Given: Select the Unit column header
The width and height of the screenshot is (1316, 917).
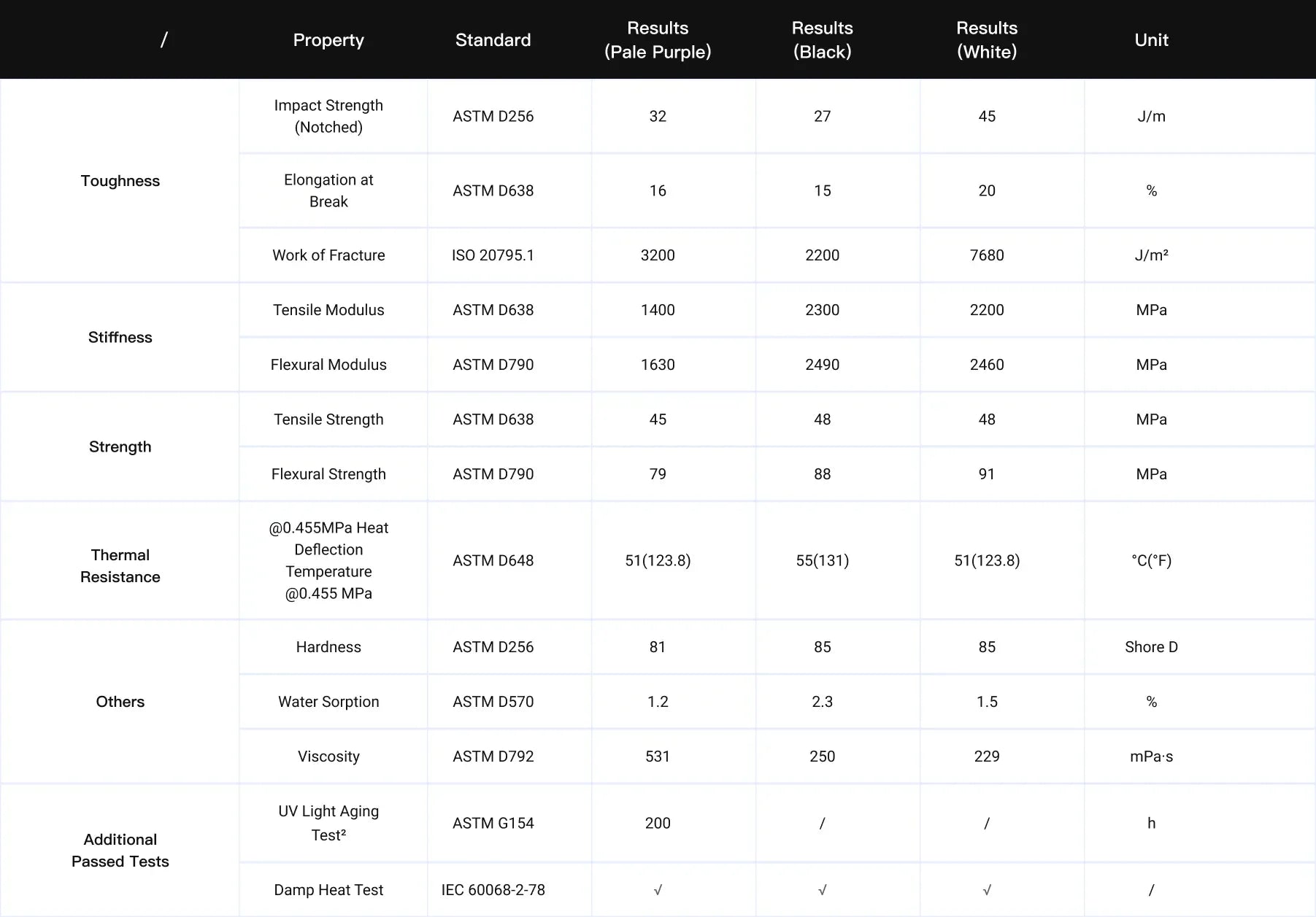Looking at the screenshot, I should click(1151, 40).
